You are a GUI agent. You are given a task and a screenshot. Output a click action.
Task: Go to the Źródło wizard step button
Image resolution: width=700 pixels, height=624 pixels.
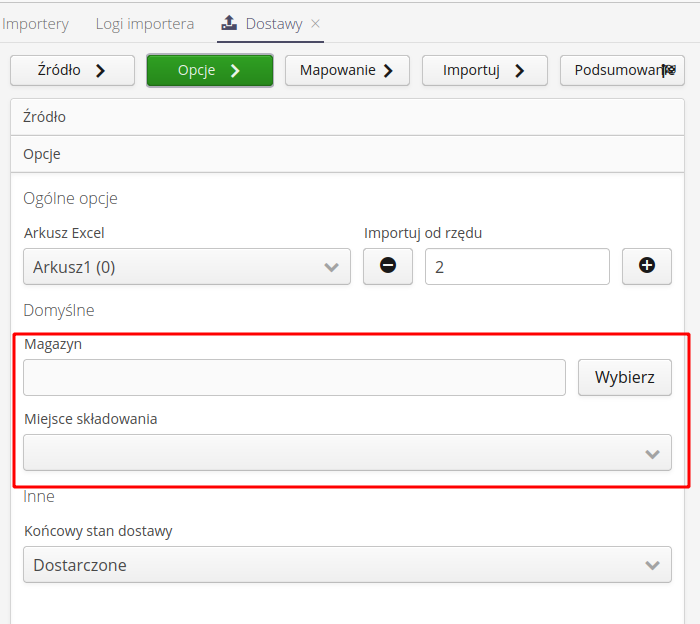[72, 70]
